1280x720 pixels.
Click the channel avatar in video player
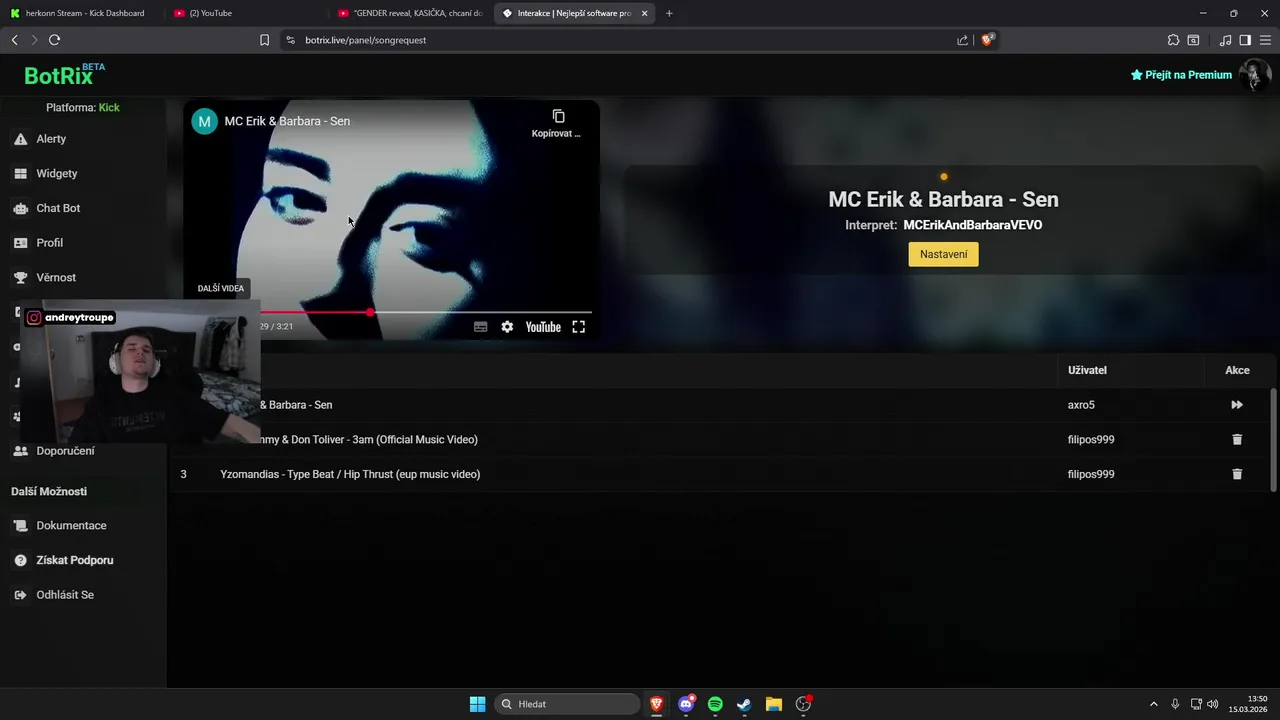pos(205,121)
